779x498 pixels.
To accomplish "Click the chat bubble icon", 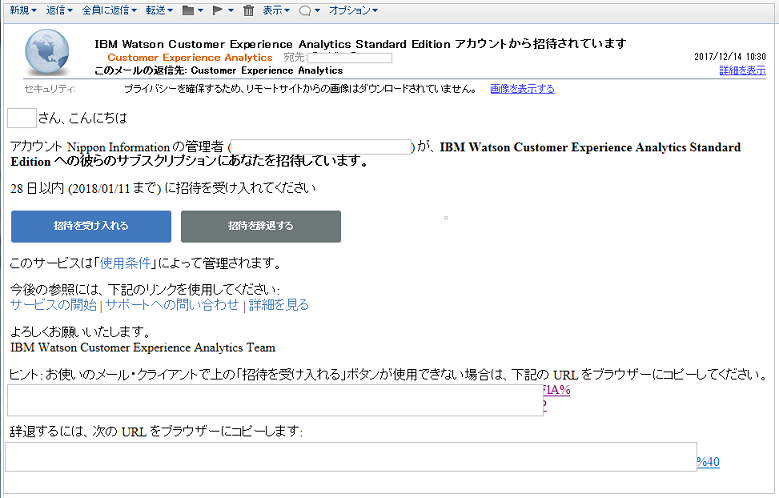I will (305, 10).
